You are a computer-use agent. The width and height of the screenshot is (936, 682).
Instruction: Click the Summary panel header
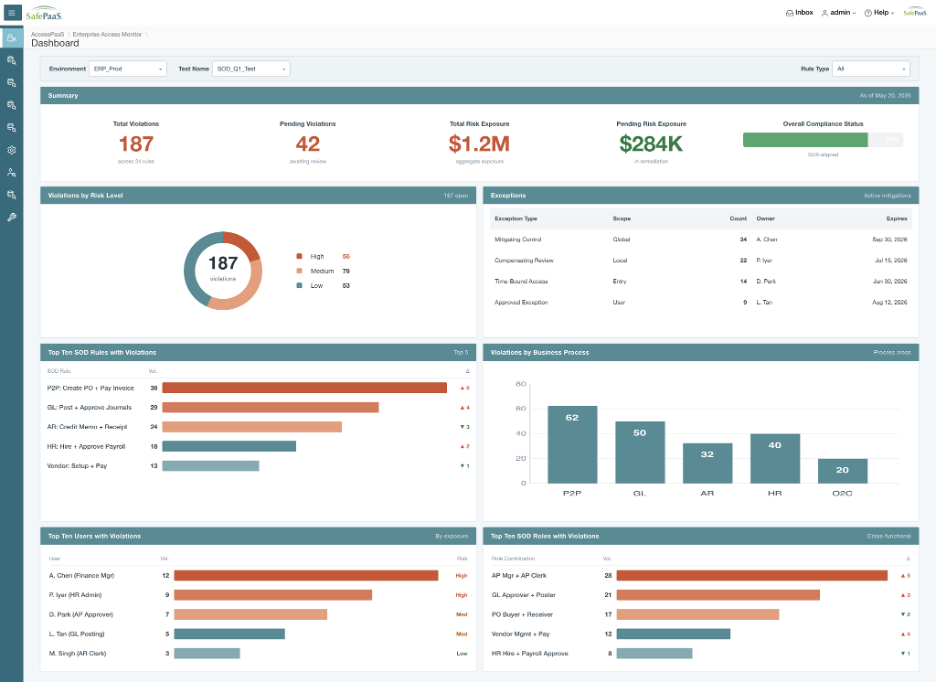479,96
